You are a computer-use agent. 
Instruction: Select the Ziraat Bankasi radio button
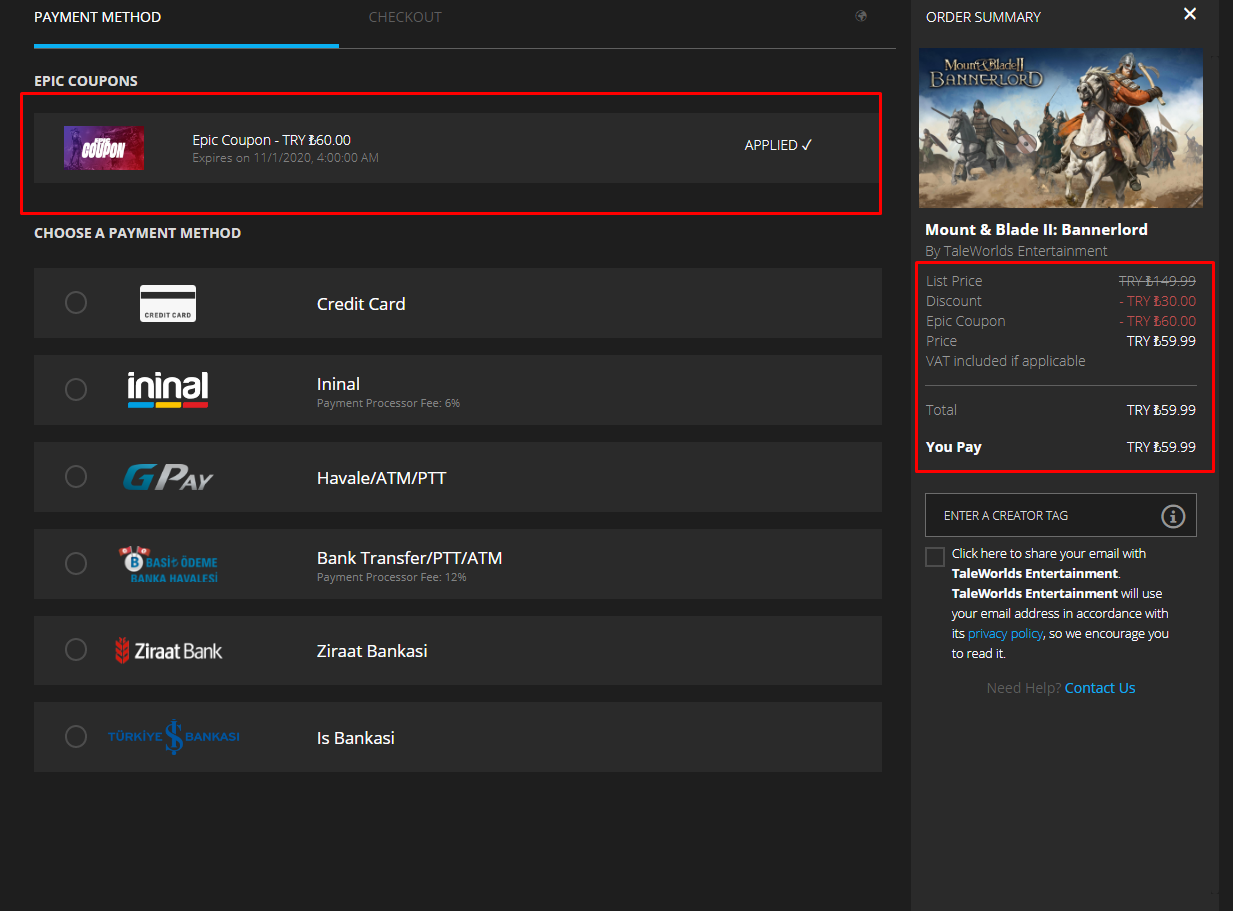coord(76,650)
